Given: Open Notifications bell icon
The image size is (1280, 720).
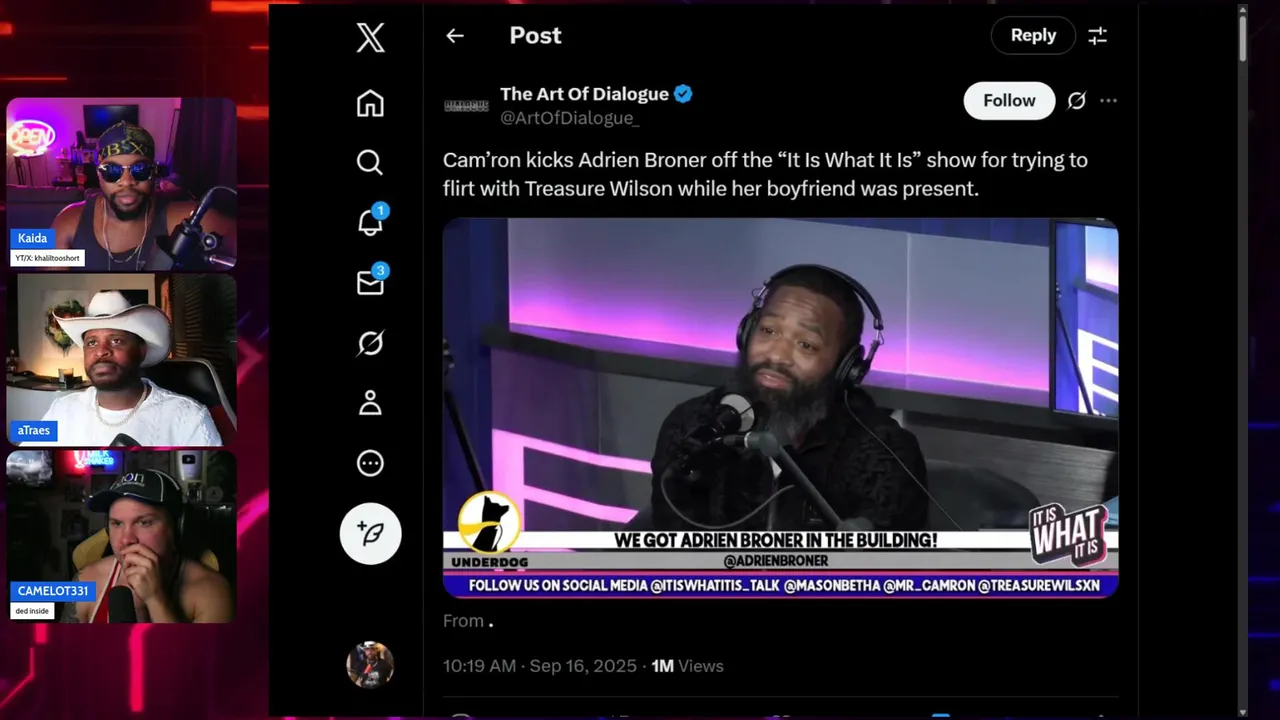Looking at the screenshot, I should [x=371, y=221].
